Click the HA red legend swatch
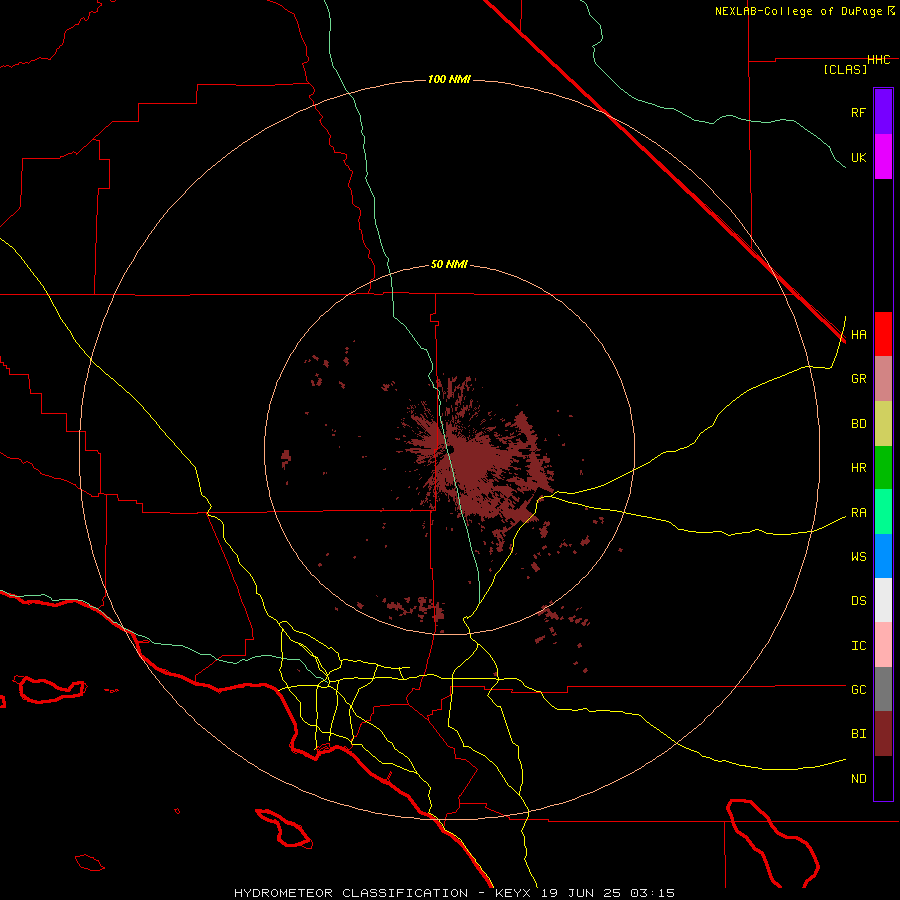The width and height of the screenshot is (900, 900). click(x=883, y=334)
